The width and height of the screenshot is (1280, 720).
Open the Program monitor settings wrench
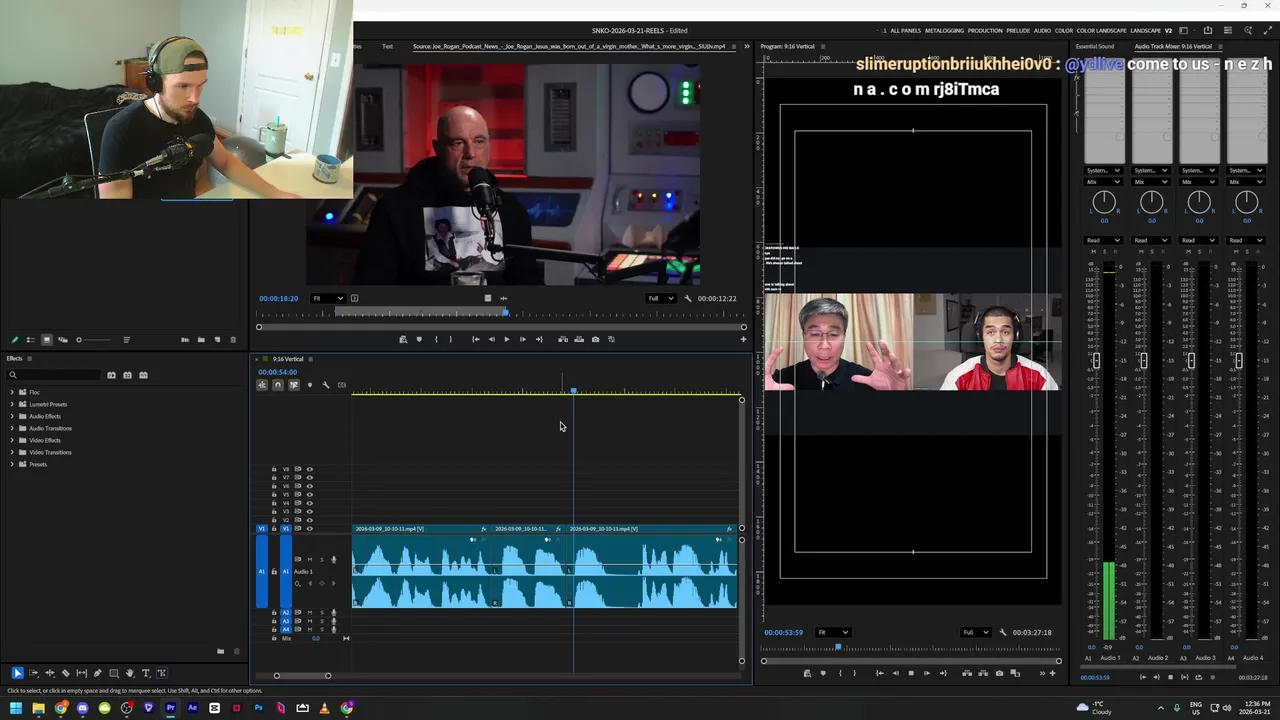click(x=1003, y=632)
